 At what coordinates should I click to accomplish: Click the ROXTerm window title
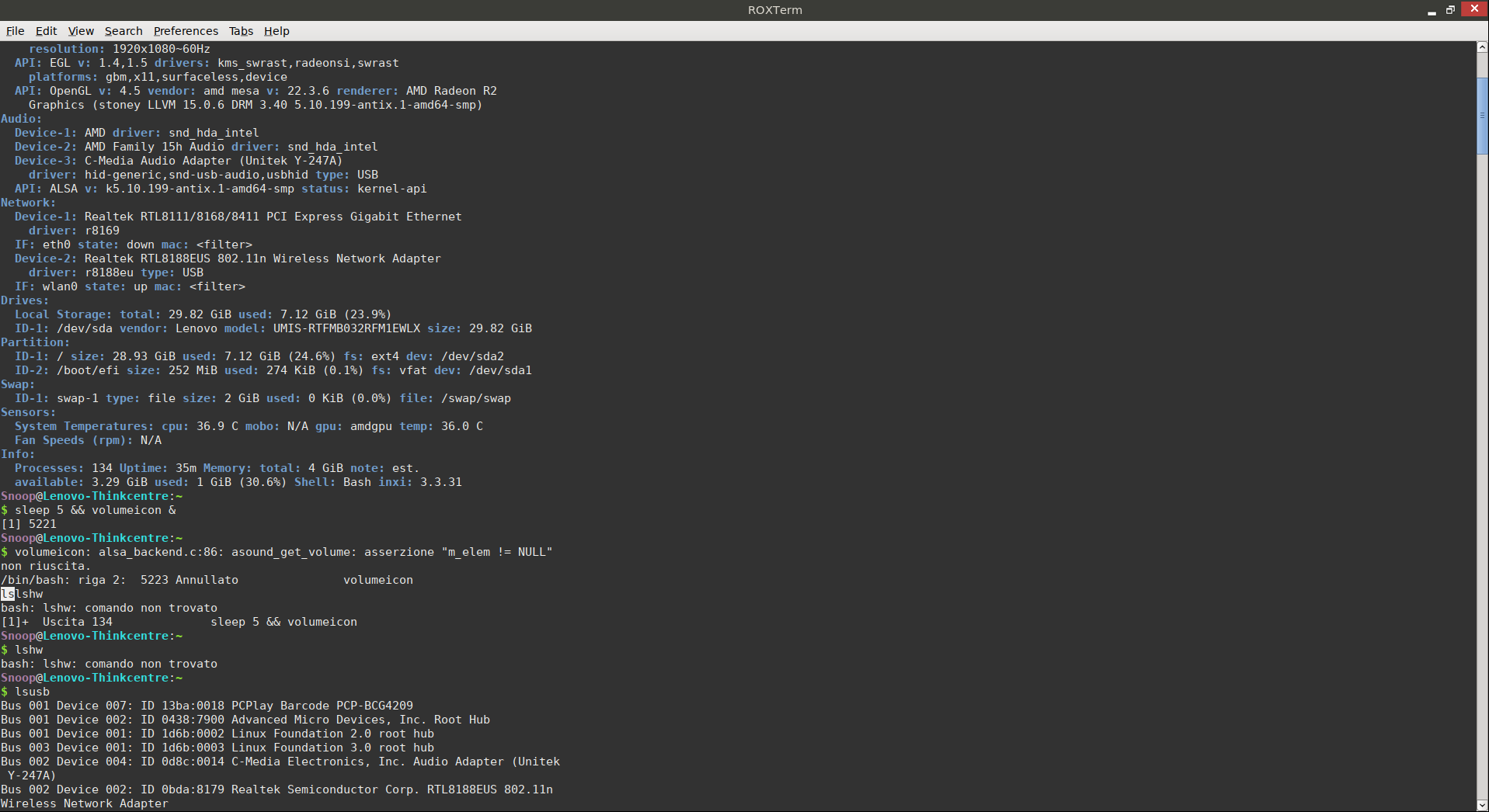[x=774, y=10]
